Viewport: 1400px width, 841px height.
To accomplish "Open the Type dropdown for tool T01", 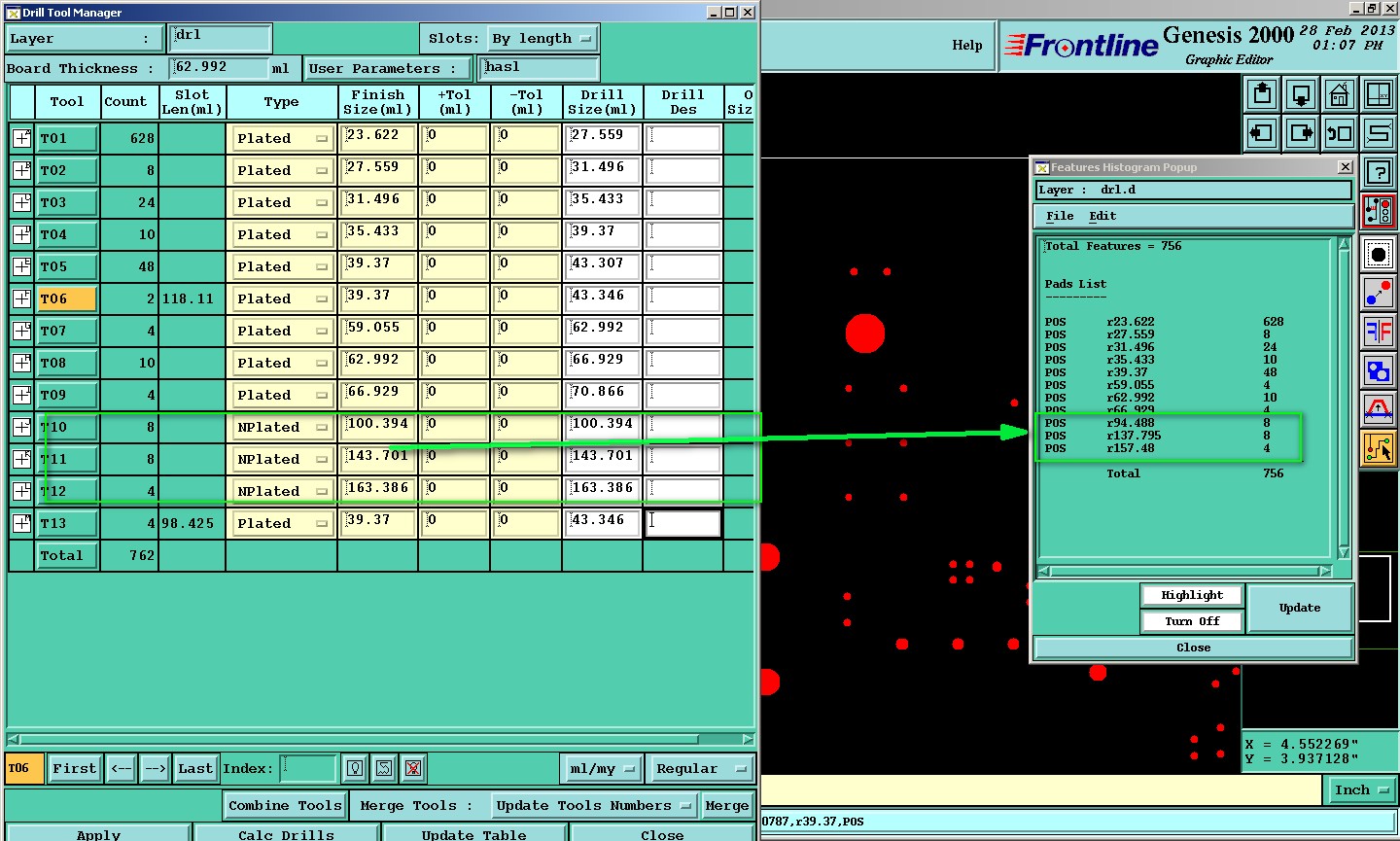I will coord(282,138).
